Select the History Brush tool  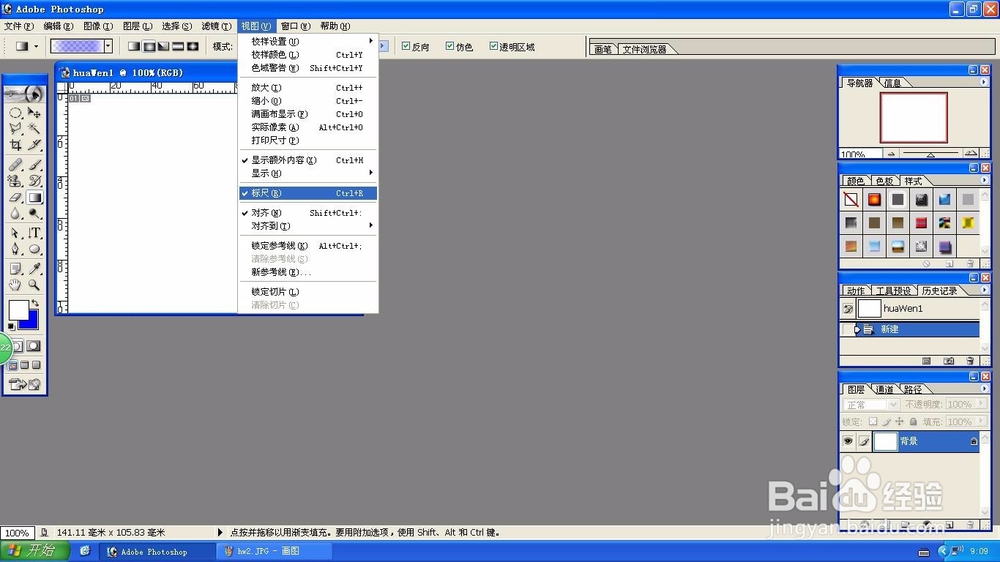coord(34,181)
